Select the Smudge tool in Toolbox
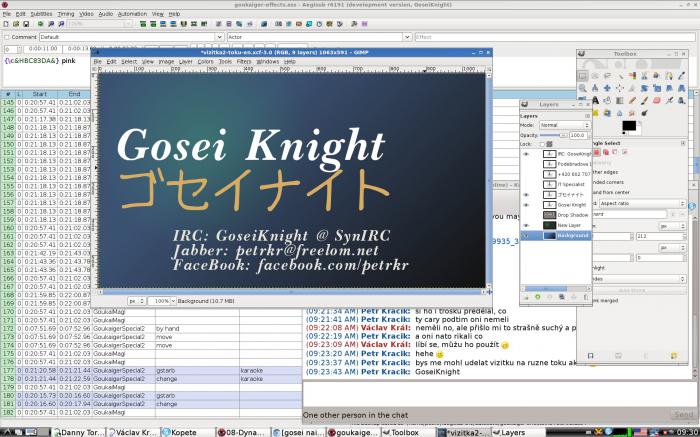The image size is (700, 437). 632,113
